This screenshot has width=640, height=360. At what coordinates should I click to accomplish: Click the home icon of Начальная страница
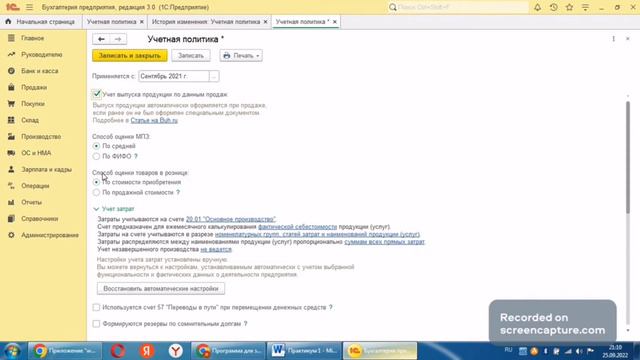click(x=8, y=22)
